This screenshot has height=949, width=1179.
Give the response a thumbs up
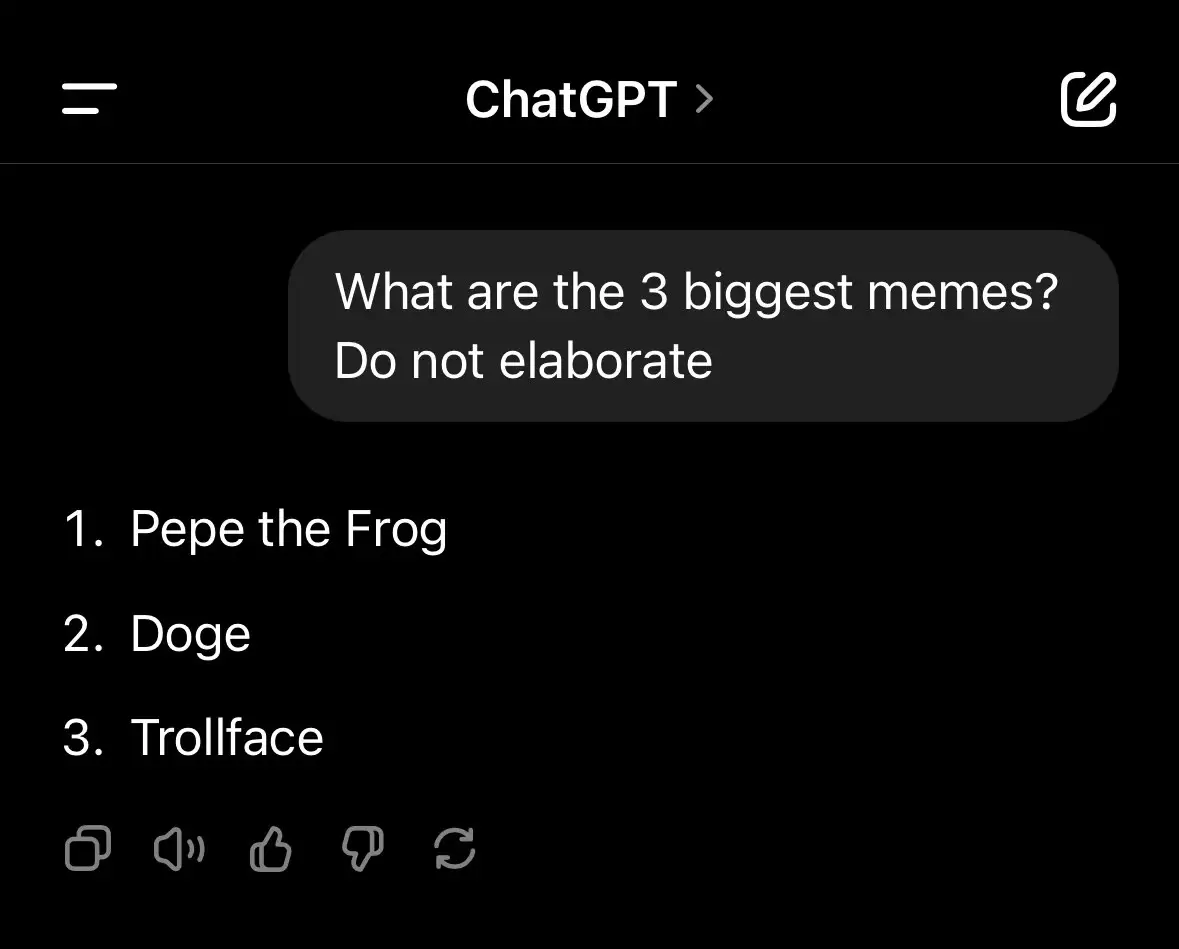click(271, 849)
